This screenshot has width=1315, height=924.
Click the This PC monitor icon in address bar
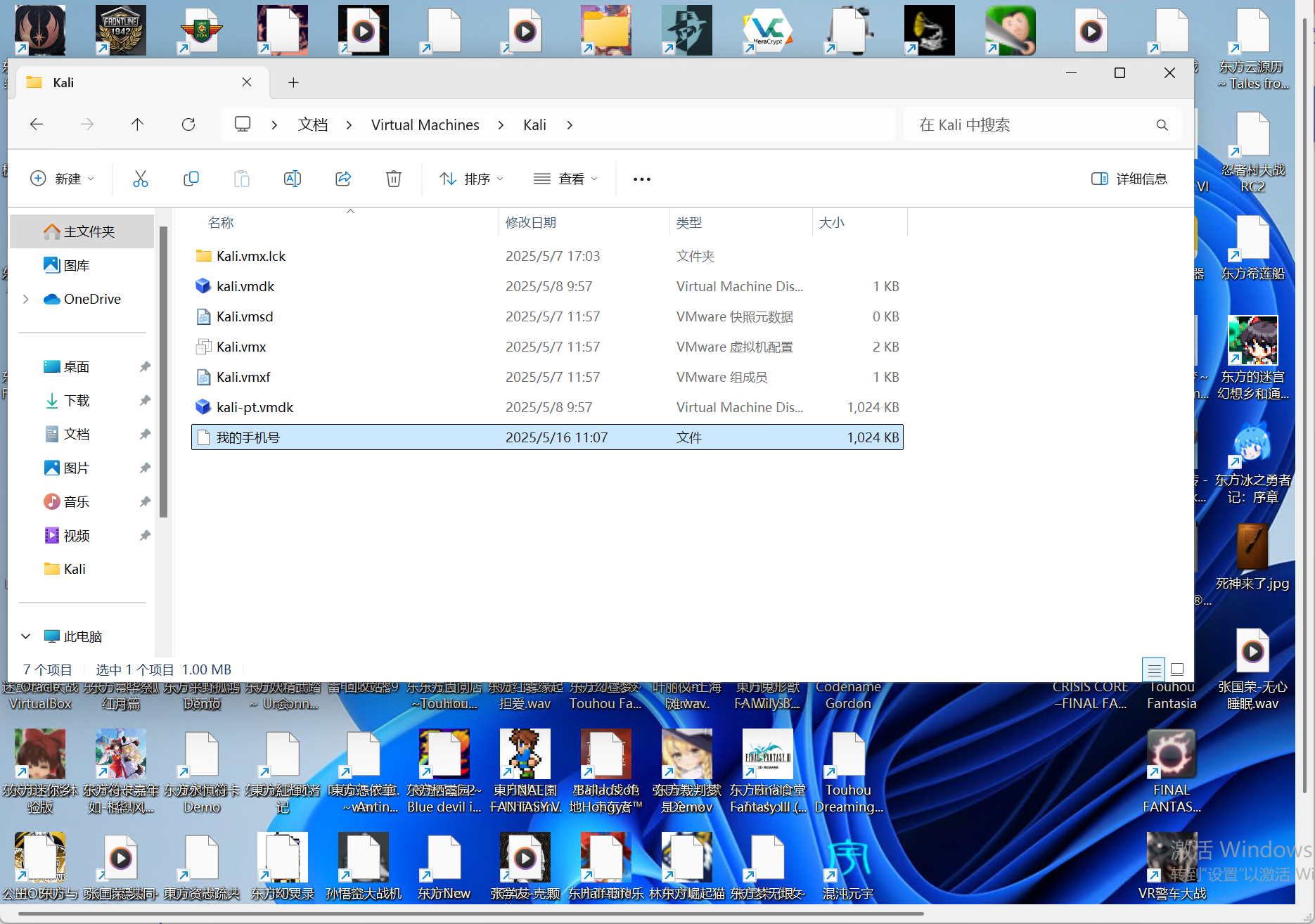pos(243,124)
